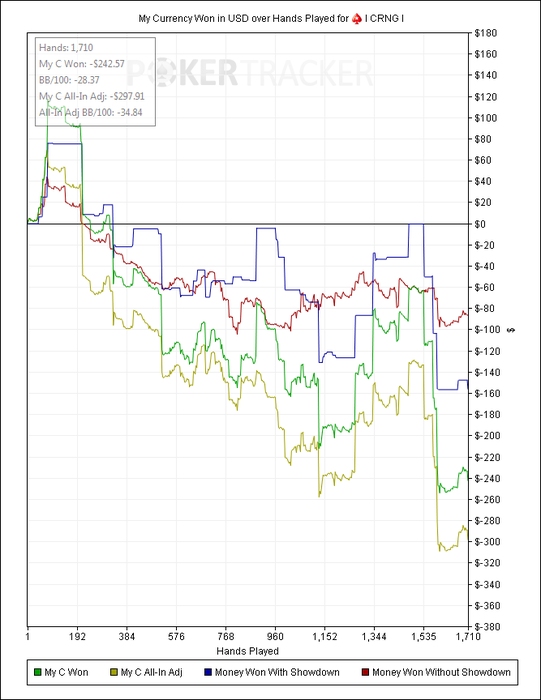Click the red spade icon in title
The image size is (541, 700).
(357, 19)
